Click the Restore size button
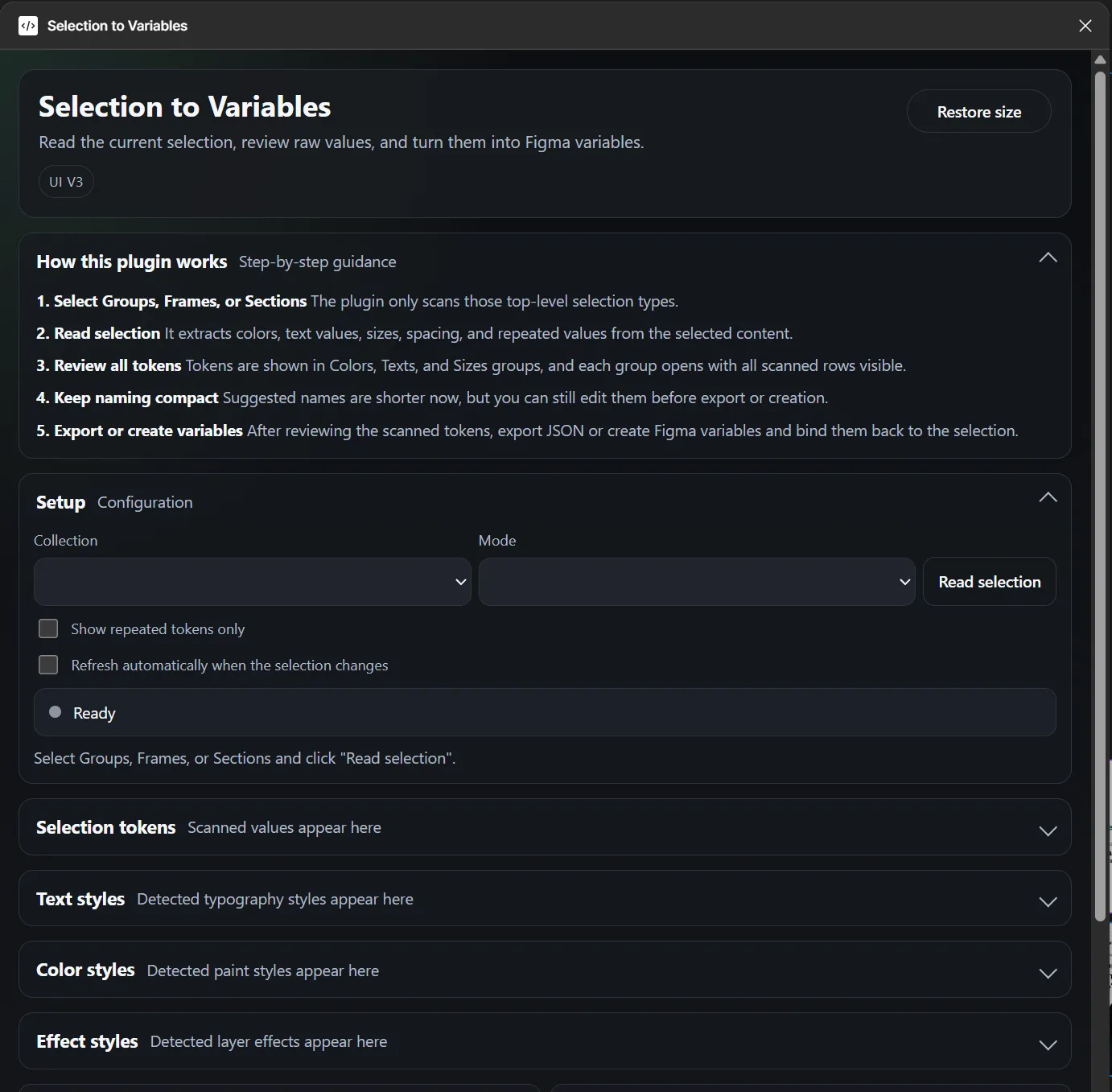Viewport: 1112px width, 1092px height. click(x=978, y=112)
